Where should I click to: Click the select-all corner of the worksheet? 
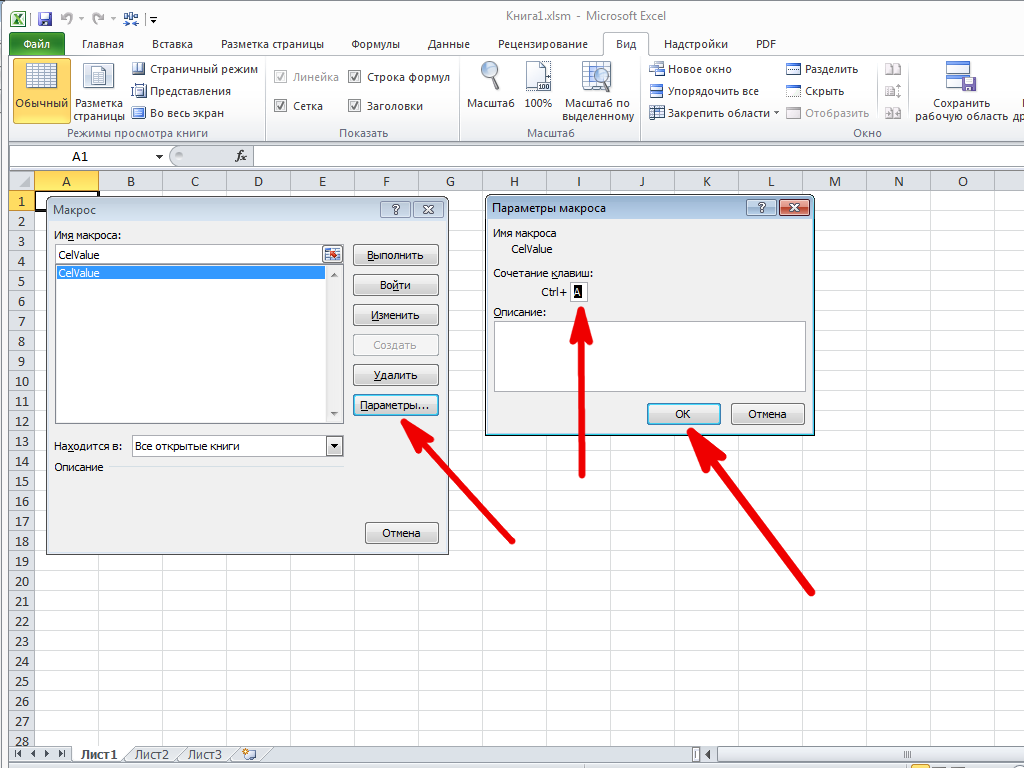tap(22, 181)
